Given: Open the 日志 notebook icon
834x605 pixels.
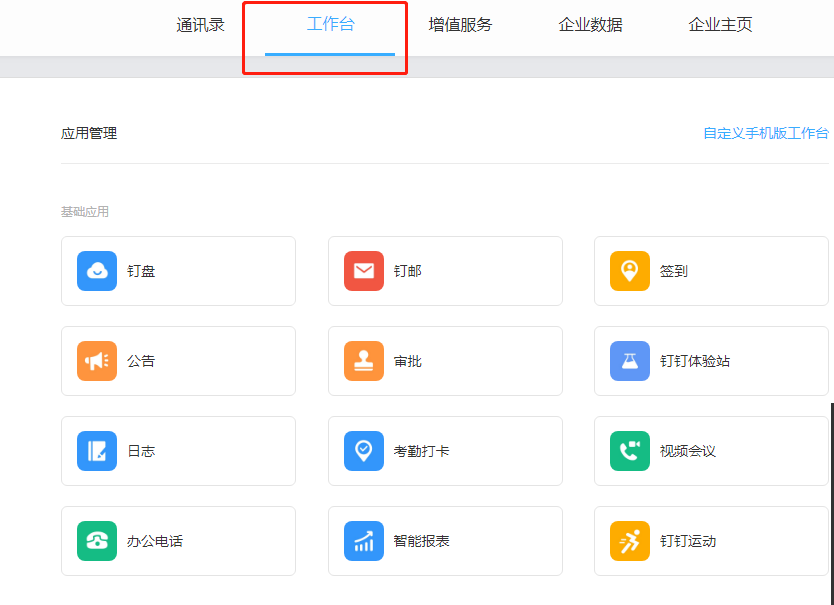Looking at the screenshot, I should (97, 451).
